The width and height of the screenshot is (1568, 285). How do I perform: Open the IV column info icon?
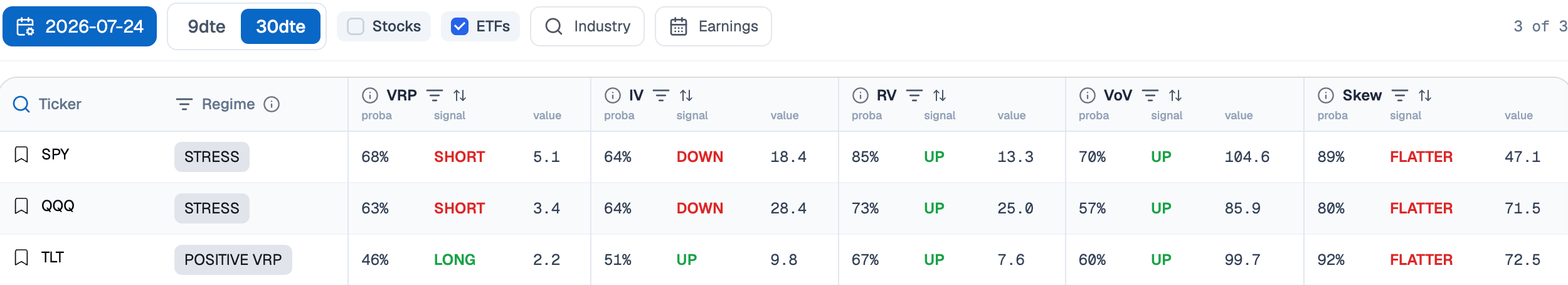(612, 95)
